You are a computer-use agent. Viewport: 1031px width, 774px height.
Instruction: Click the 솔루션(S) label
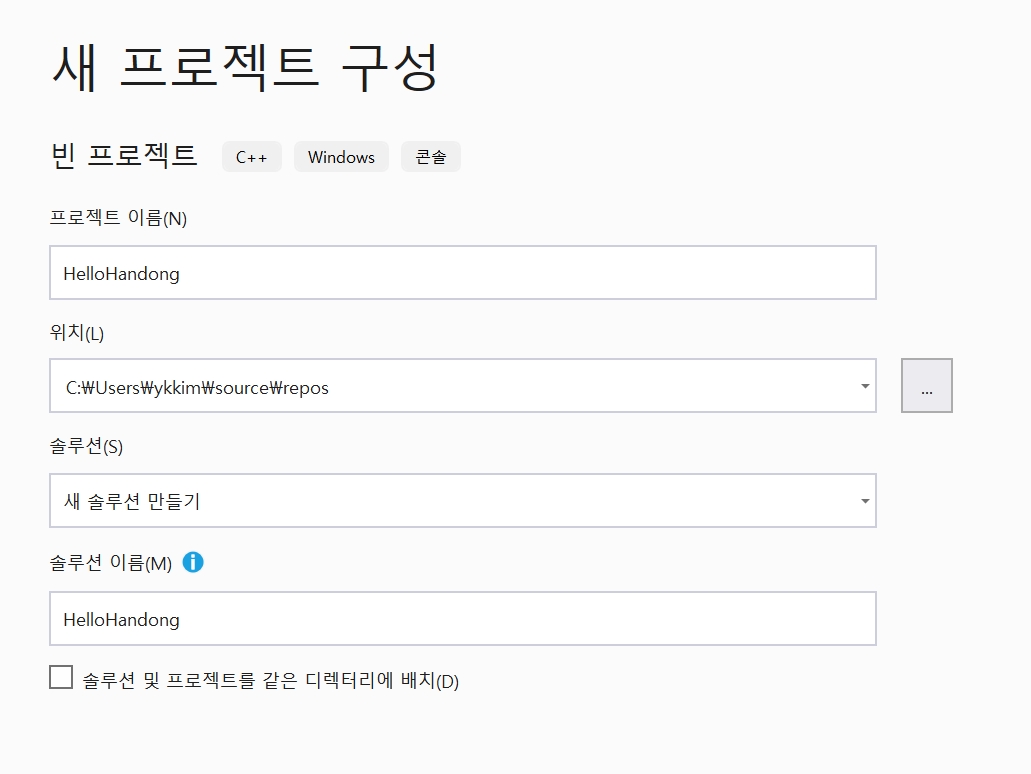point(86,447)
